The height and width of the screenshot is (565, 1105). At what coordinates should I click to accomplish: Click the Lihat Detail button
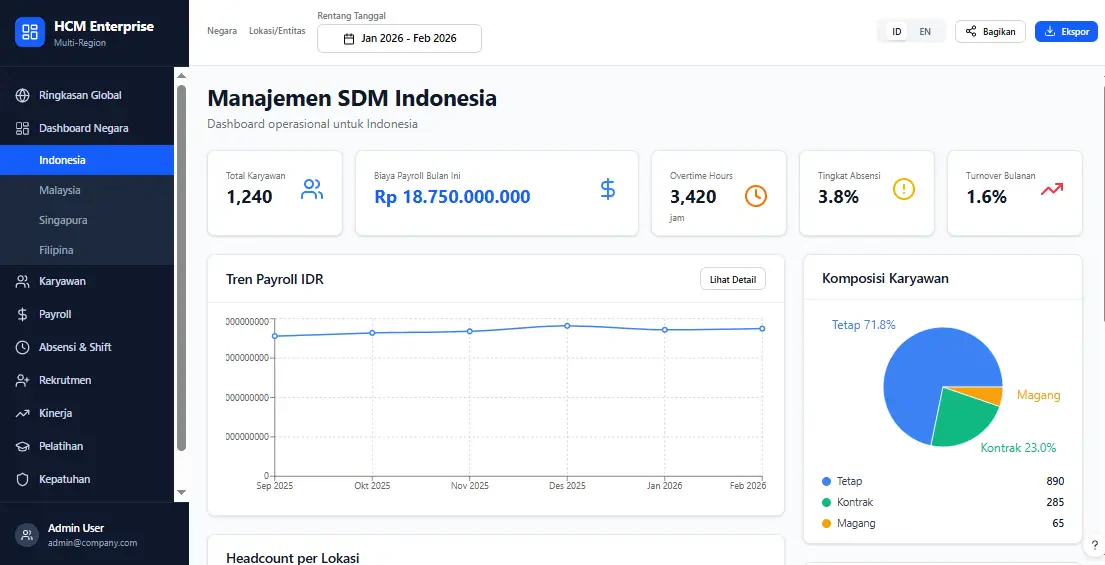pos(733,279)
